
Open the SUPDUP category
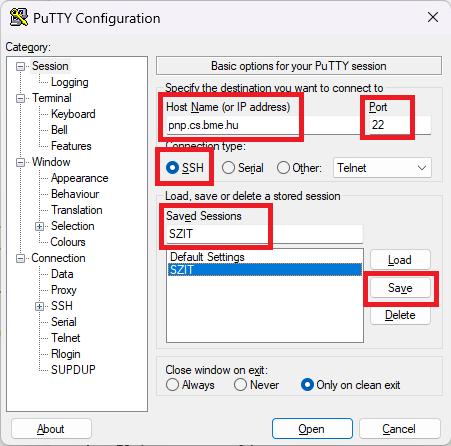[x=73, y=370]
